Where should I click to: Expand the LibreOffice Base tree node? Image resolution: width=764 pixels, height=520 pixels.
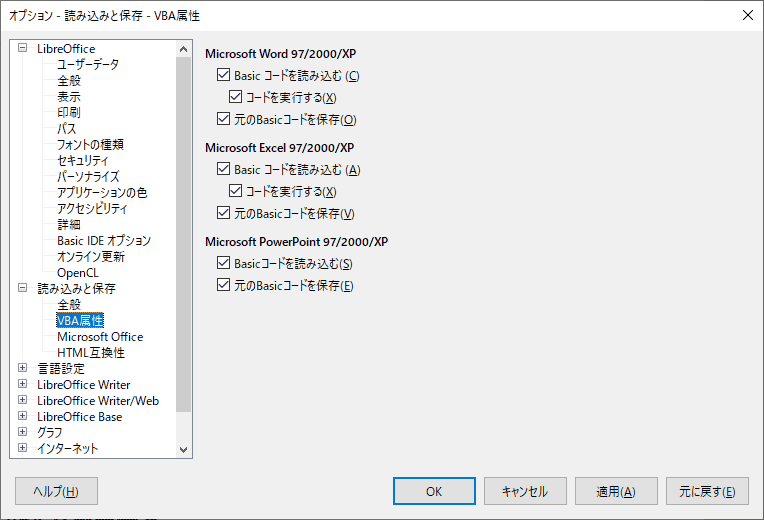[22, 416]
